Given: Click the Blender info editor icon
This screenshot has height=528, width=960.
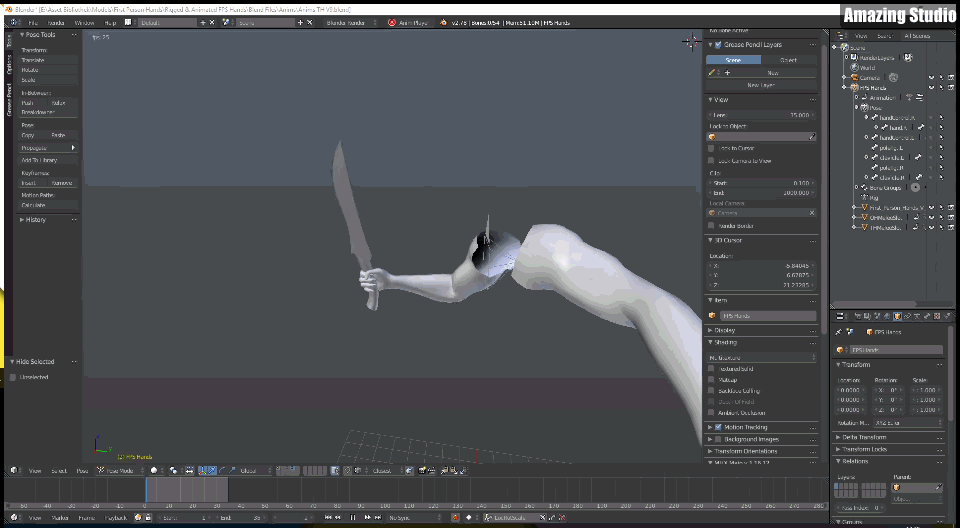Looking at the screenshot, I should (11, 21).
